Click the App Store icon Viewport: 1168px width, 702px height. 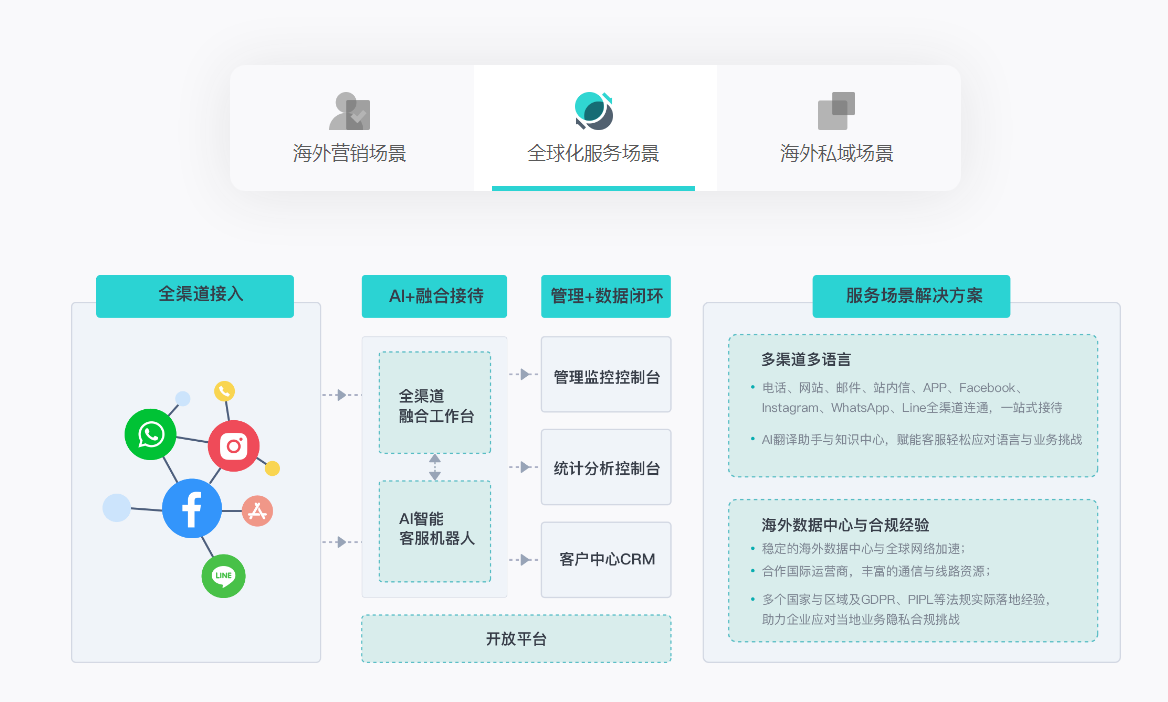(257, 510)
